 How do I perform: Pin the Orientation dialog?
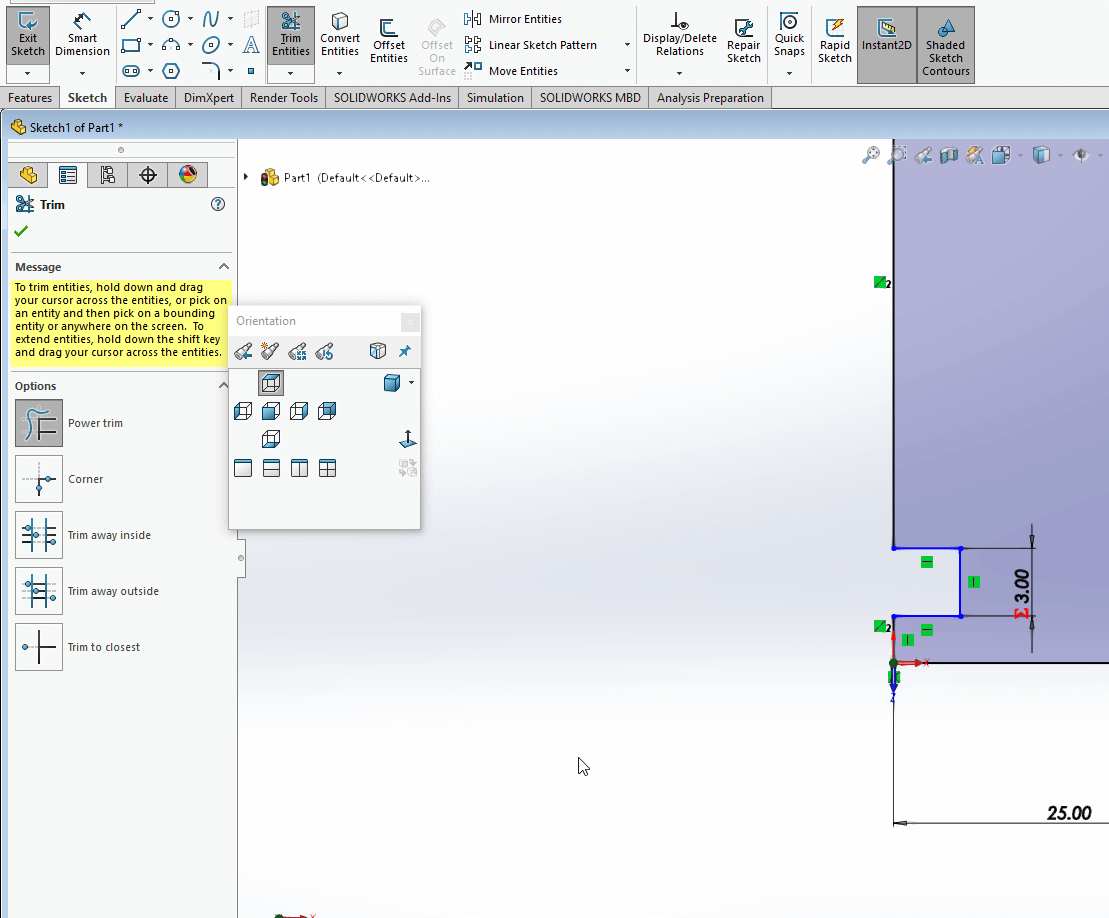coord(405,351)
